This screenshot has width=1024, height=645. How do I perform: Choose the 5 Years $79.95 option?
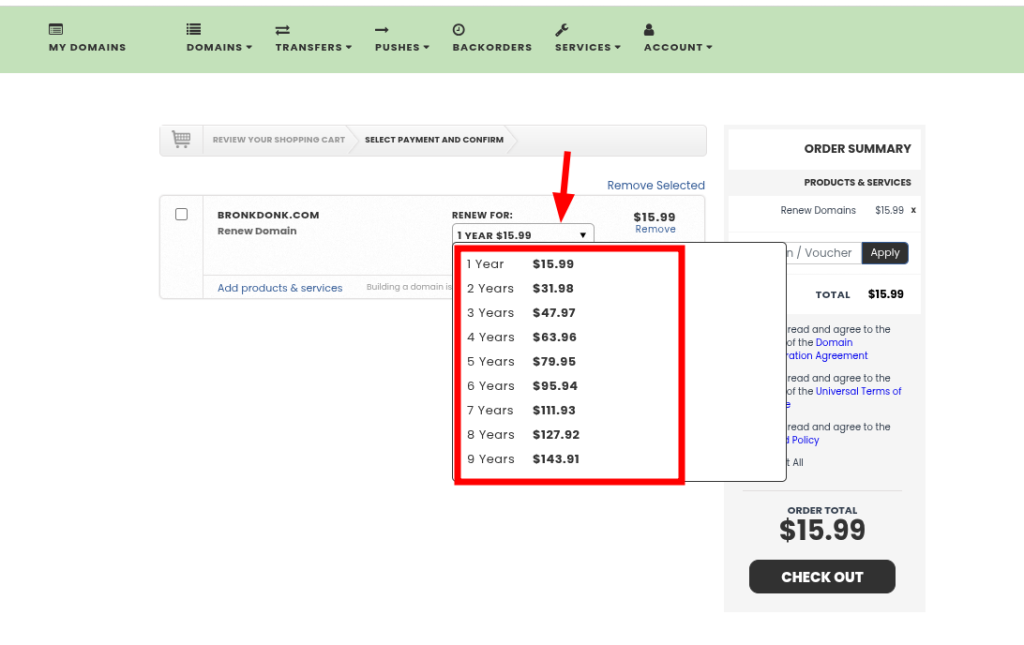520,361
